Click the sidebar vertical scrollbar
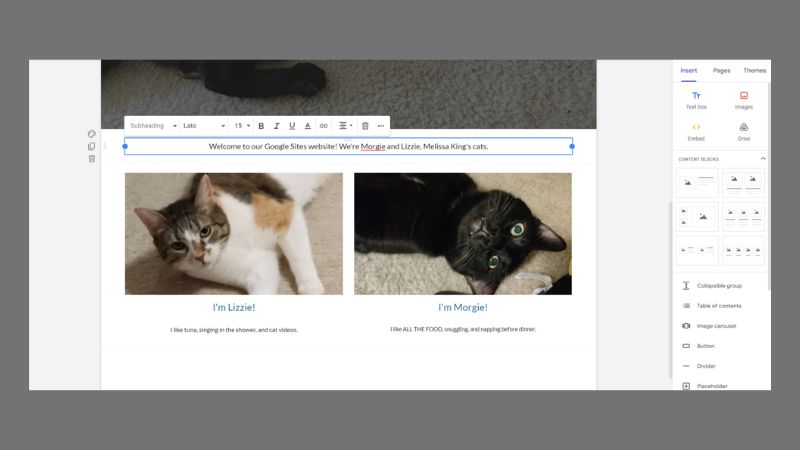 click(x=768, y=186)
